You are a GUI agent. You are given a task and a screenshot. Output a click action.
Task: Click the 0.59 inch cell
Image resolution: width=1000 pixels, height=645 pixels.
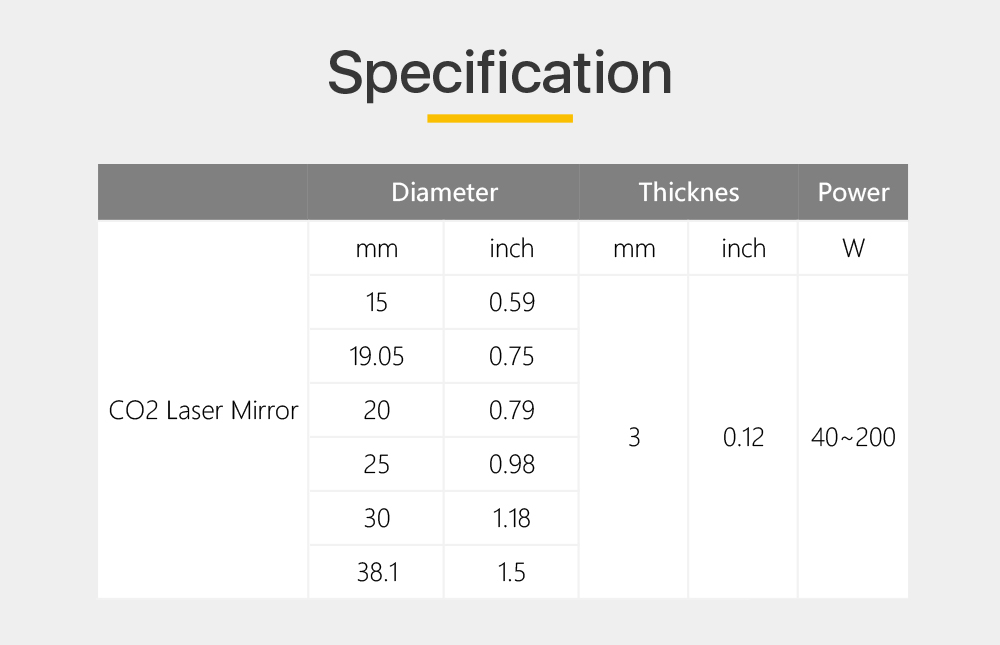coord(511,302)
